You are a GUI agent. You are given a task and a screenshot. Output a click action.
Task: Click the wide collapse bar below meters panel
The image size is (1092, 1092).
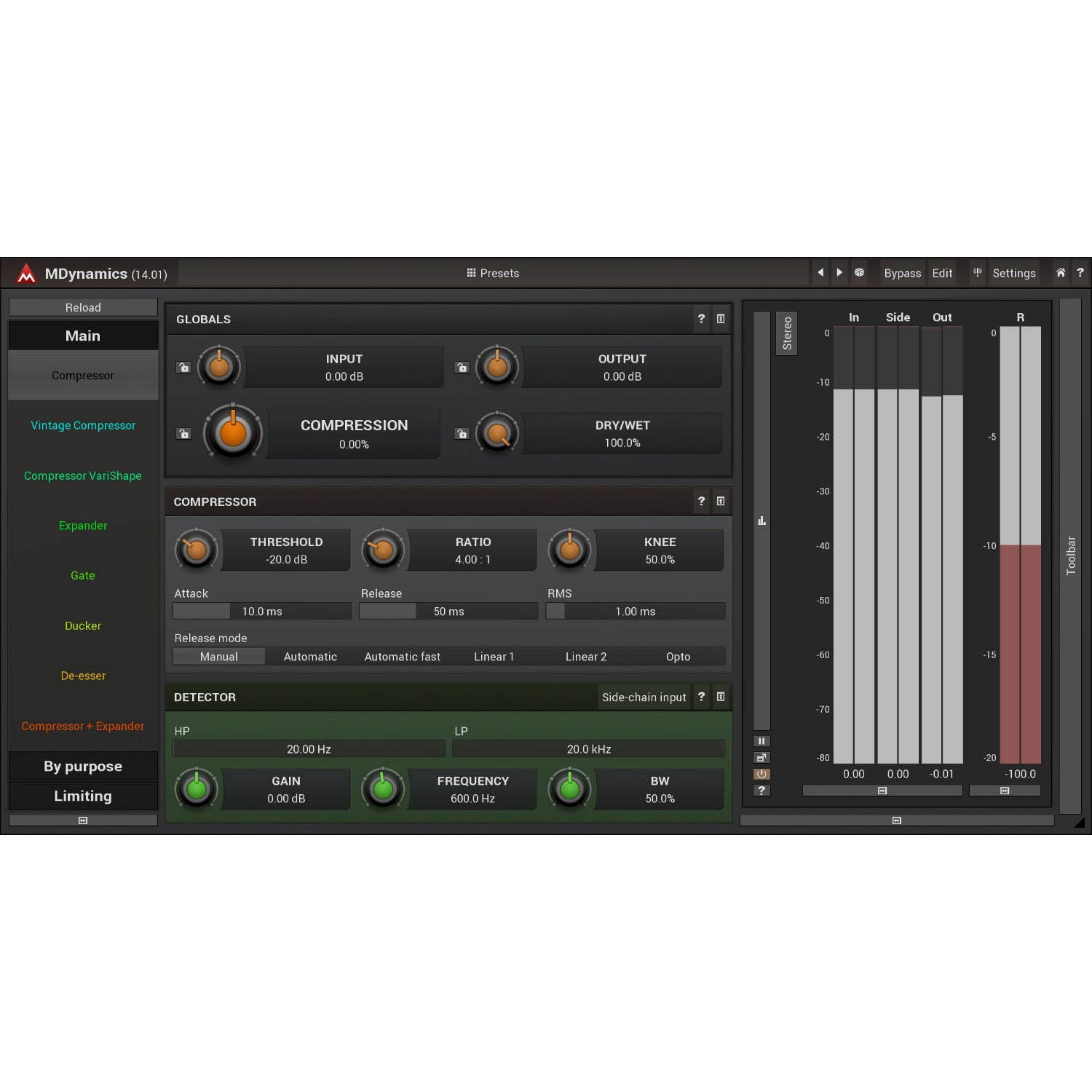tap(897, 820)
